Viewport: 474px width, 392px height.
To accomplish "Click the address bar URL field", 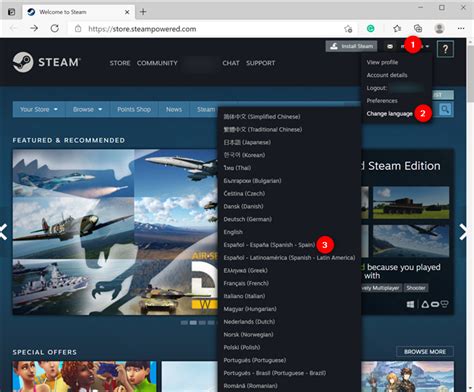I will (210, 29).
